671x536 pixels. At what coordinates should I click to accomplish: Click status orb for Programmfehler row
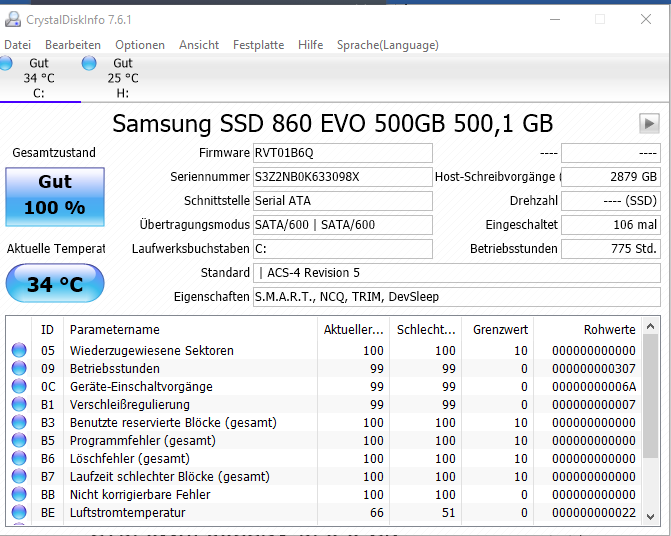[19, 440]
